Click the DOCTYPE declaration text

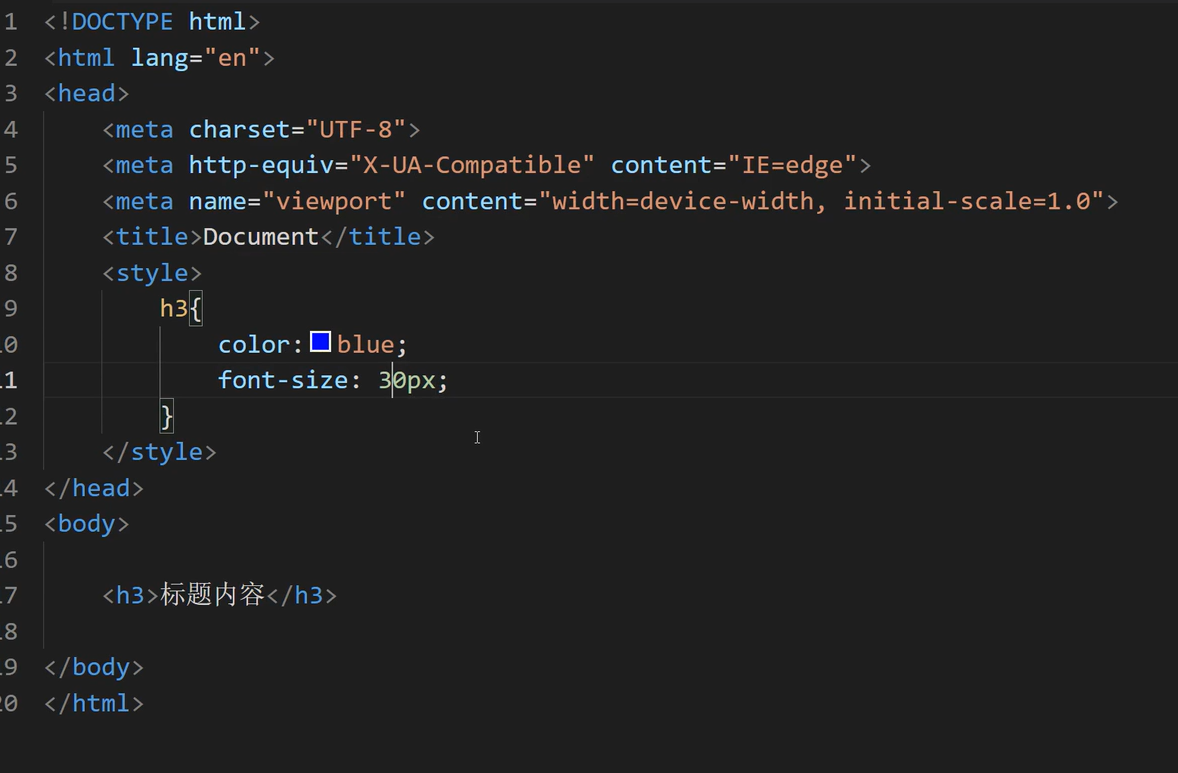(122, 21)
